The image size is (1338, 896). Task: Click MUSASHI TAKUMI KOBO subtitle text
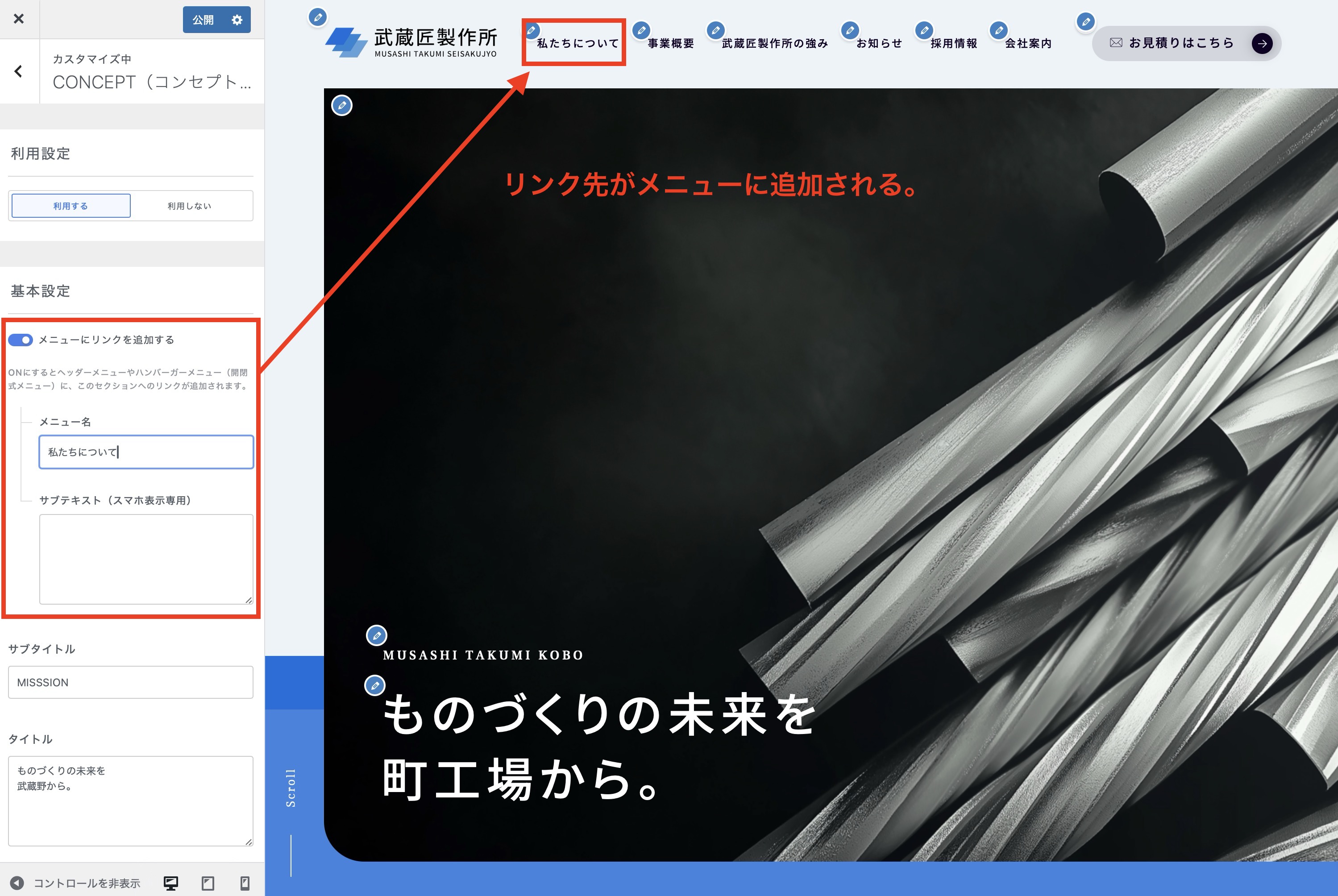pos(483,655)
